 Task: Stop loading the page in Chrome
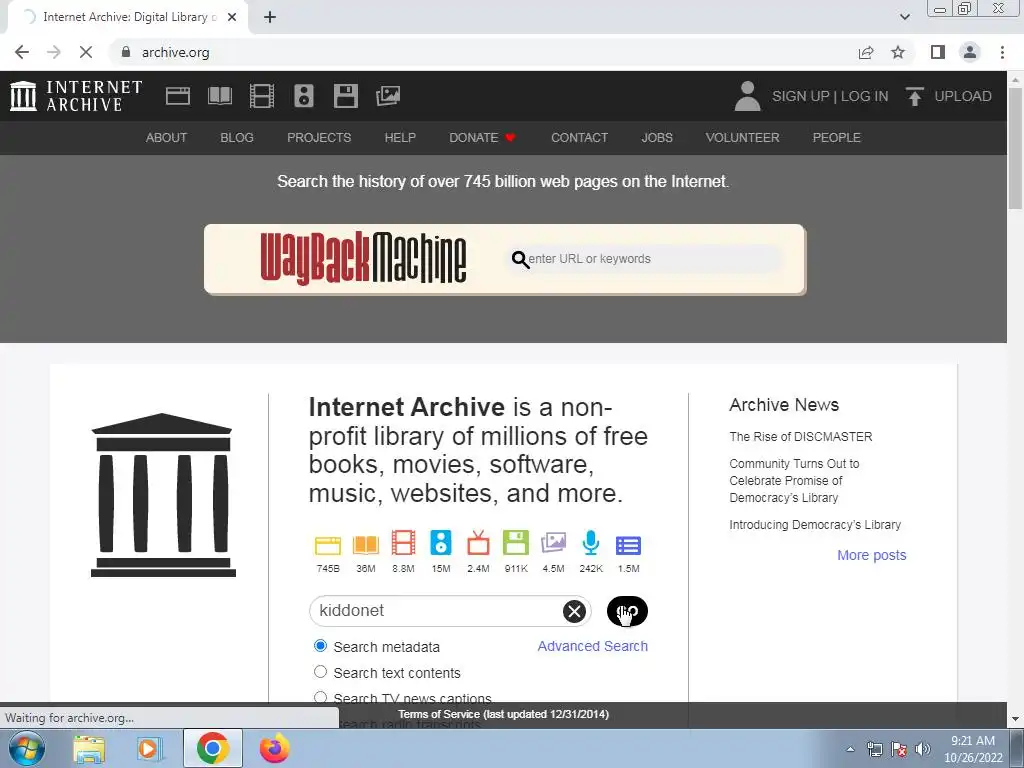[86, 52]
